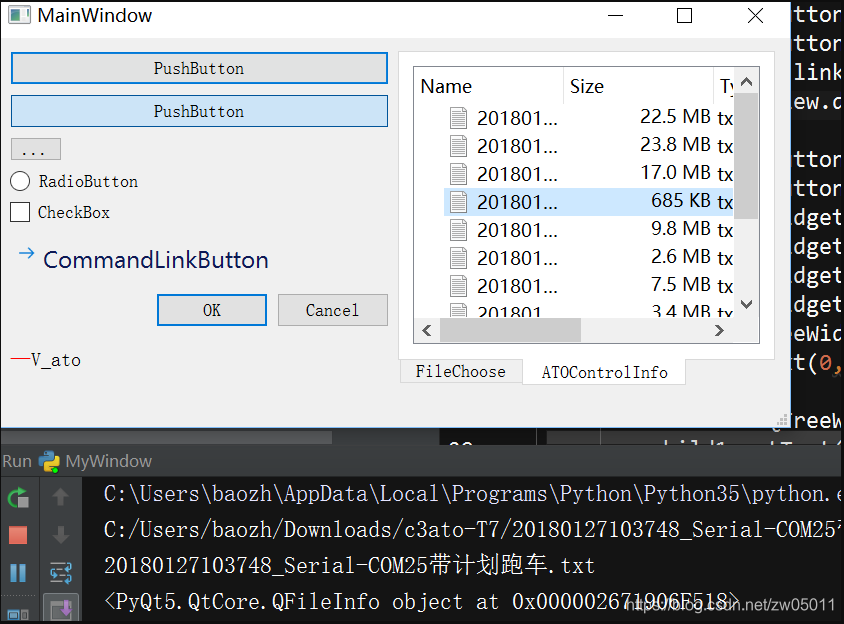The height and width of the screenshot is (624, 844).
Task: Select the RadioButton option
Action: pos(18,182)
